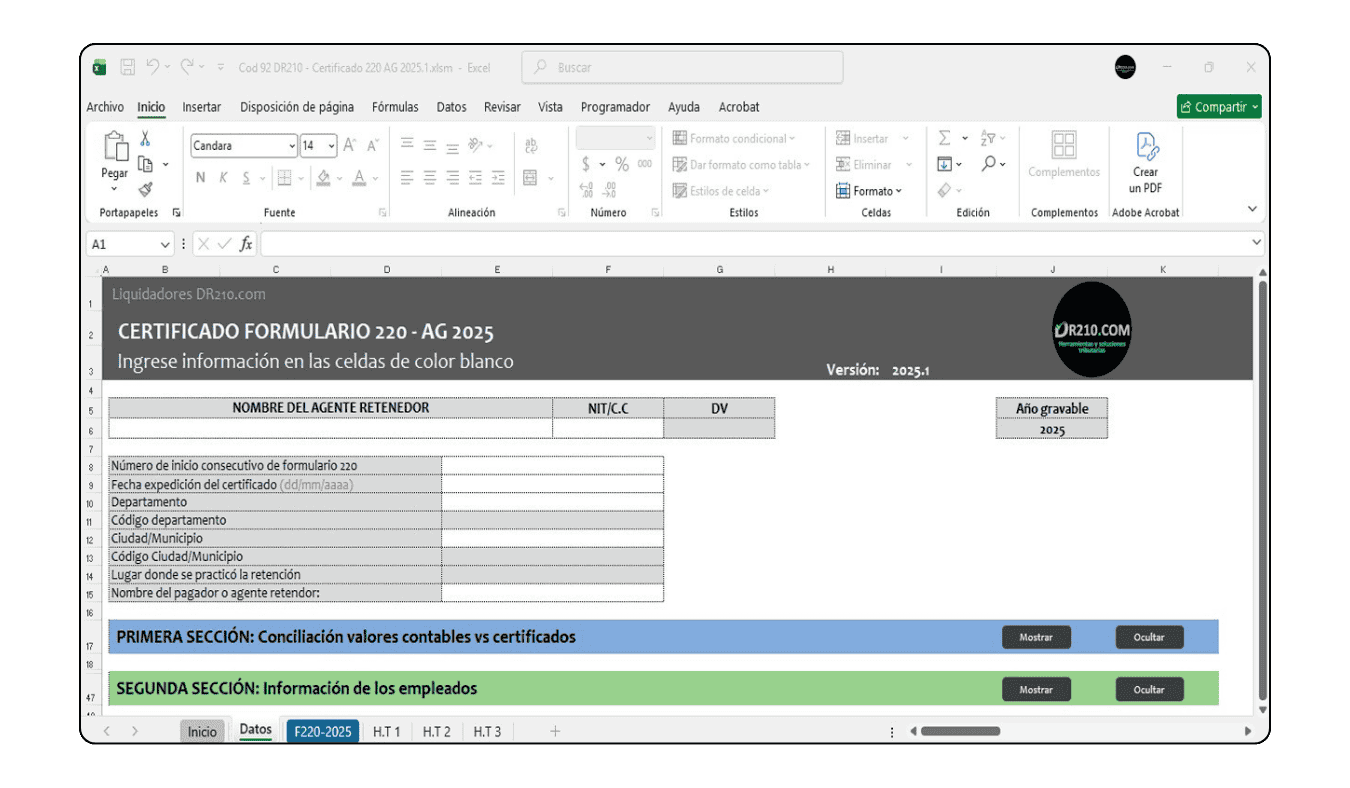Open the F220-2025 sheet tab

pyautogui.click(x=321, y=731)
